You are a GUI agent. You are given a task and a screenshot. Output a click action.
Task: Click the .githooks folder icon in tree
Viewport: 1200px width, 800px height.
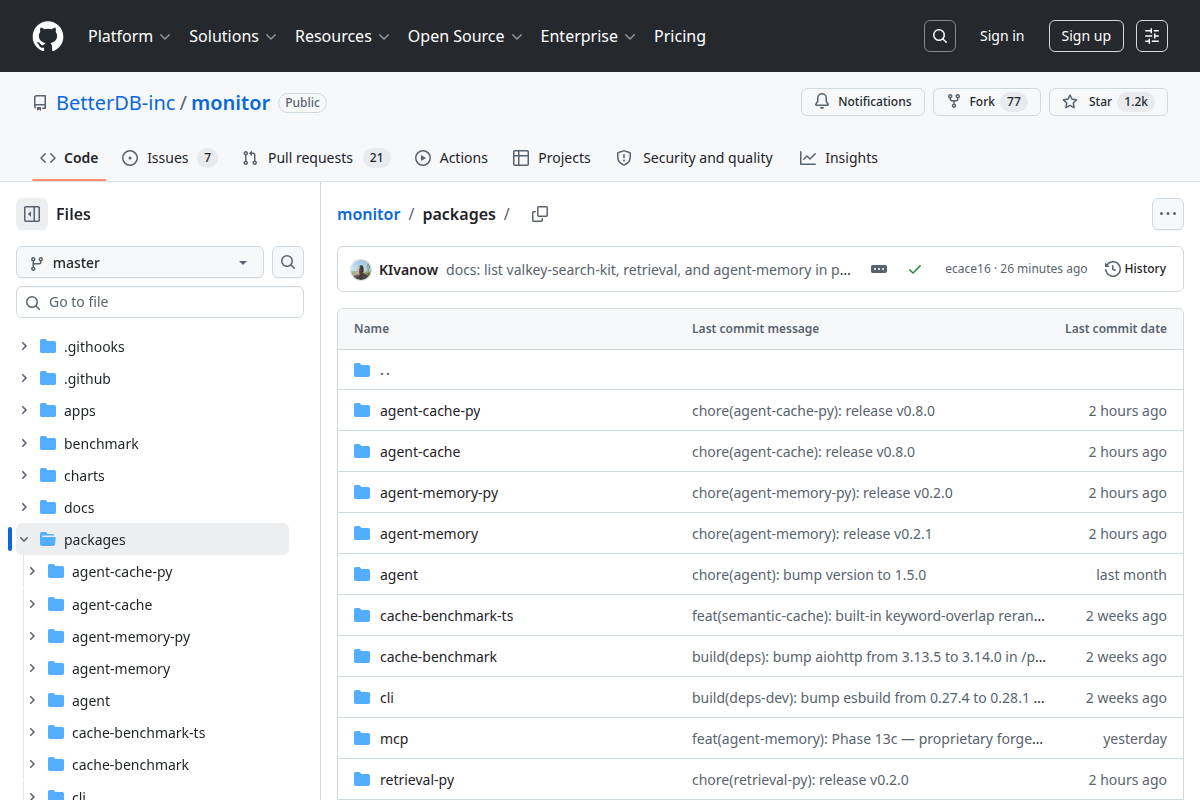pyautogui.click(x=47, y=347)
